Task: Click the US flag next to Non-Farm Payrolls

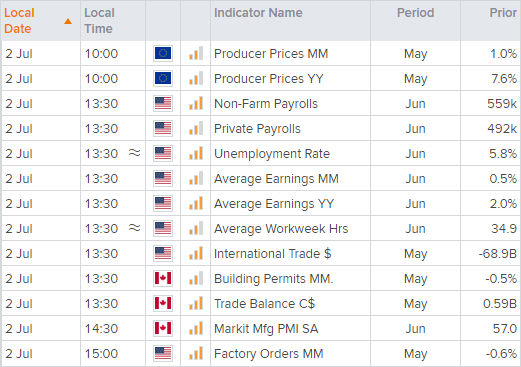Action: (x=163, y=103)
